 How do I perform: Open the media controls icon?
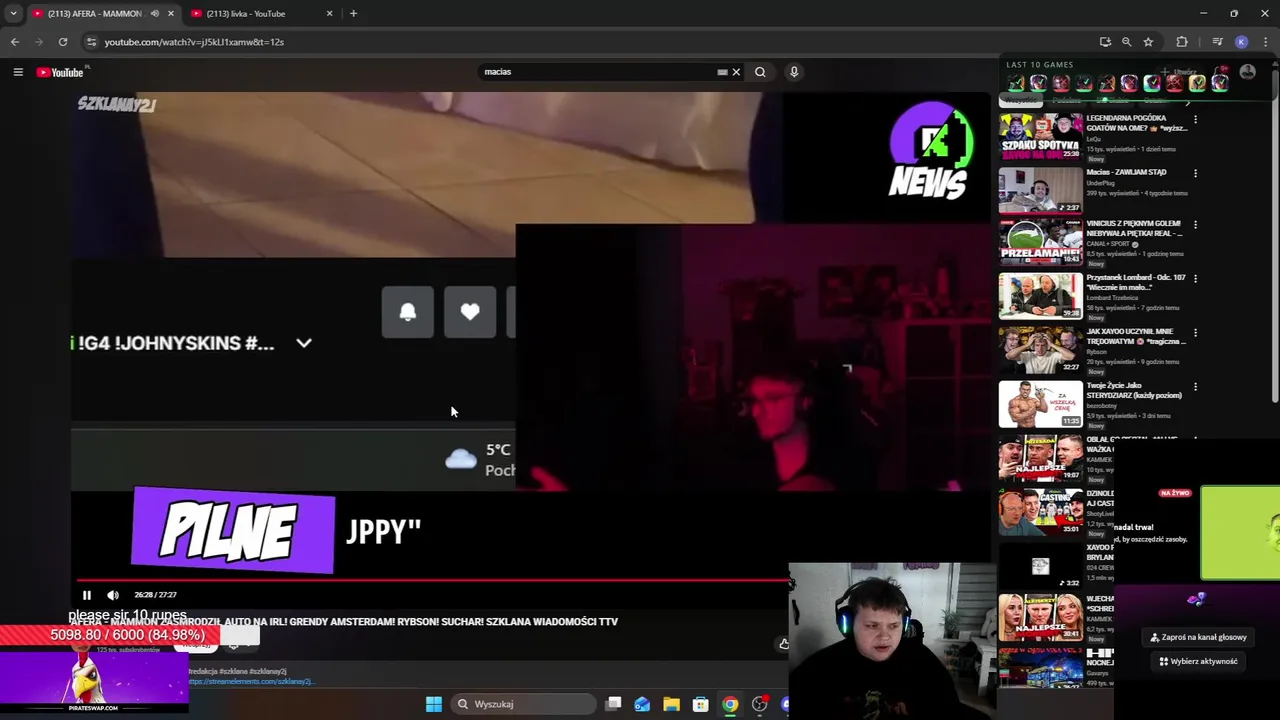1217,42
